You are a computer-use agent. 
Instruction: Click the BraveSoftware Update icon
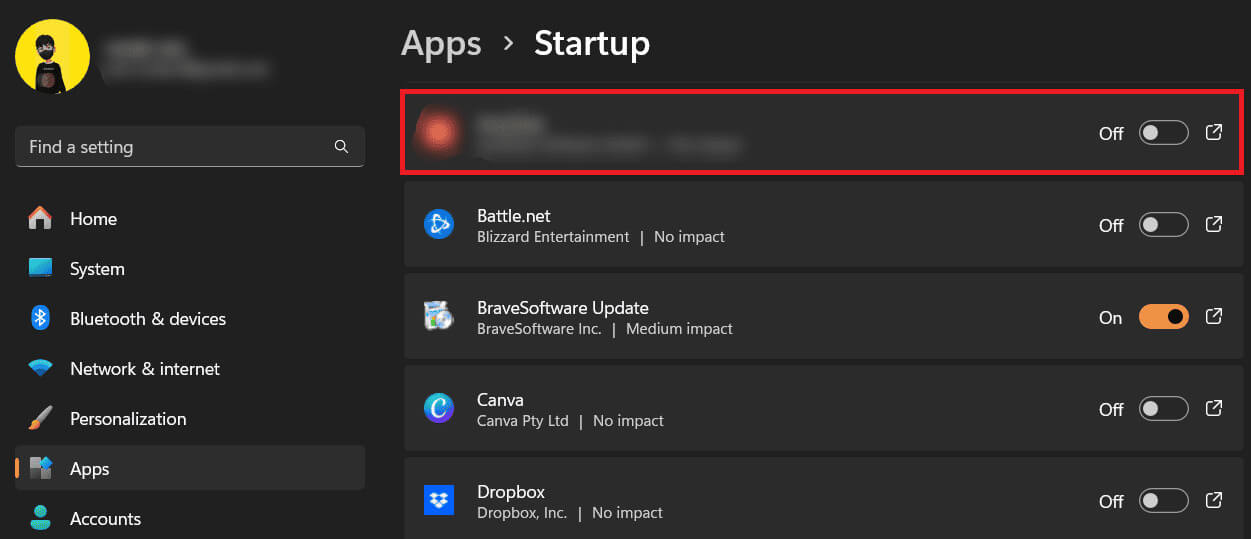[x=439, y=317]
